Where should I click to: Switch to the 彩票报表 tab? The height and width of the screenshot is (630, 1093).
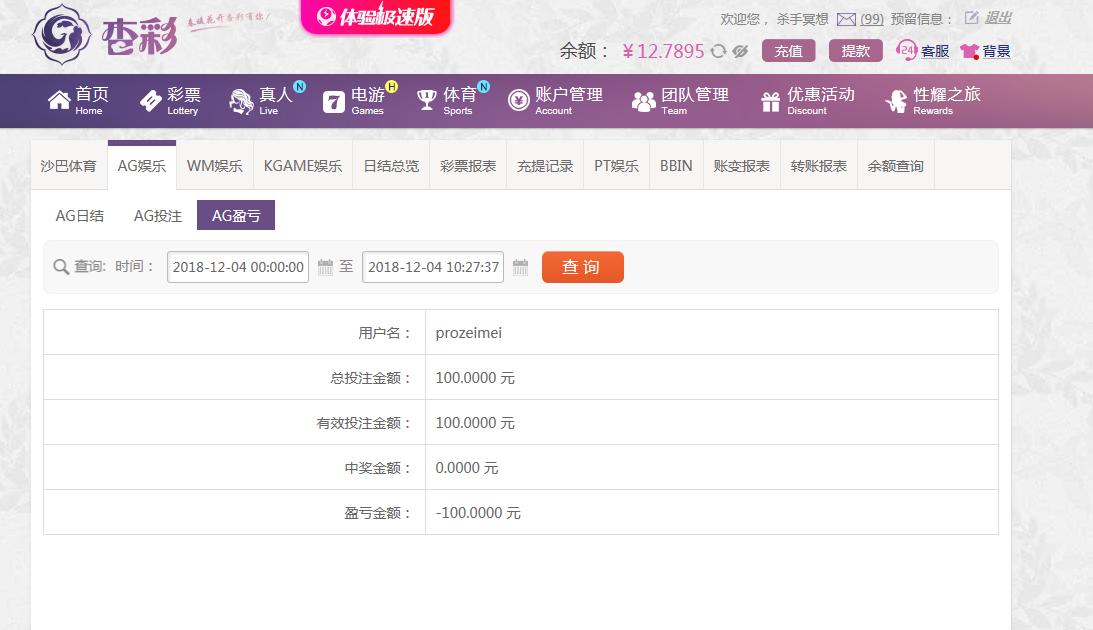[468, 166]
